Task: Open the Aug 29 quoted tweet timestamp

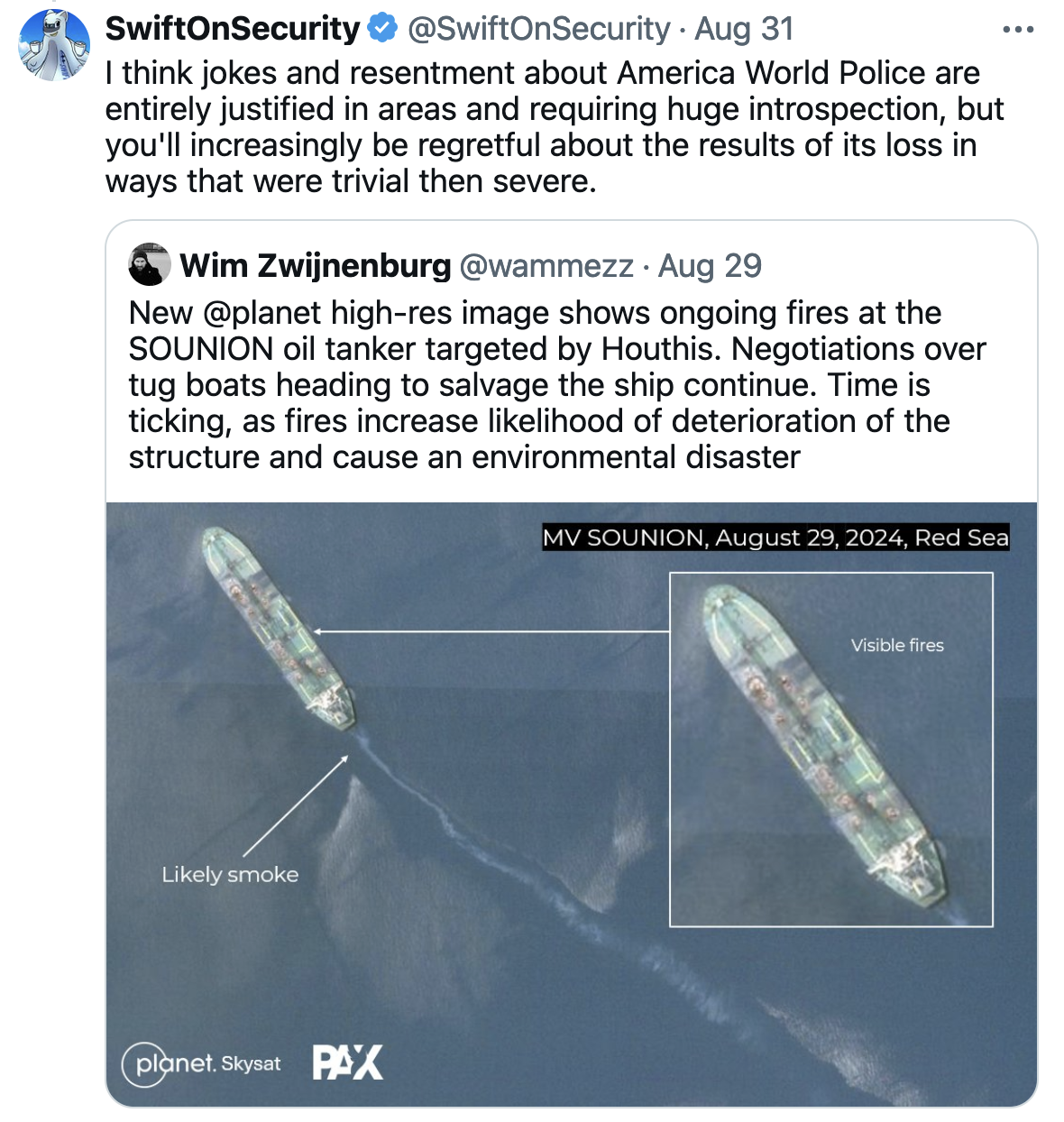Action: pos(710,266)
